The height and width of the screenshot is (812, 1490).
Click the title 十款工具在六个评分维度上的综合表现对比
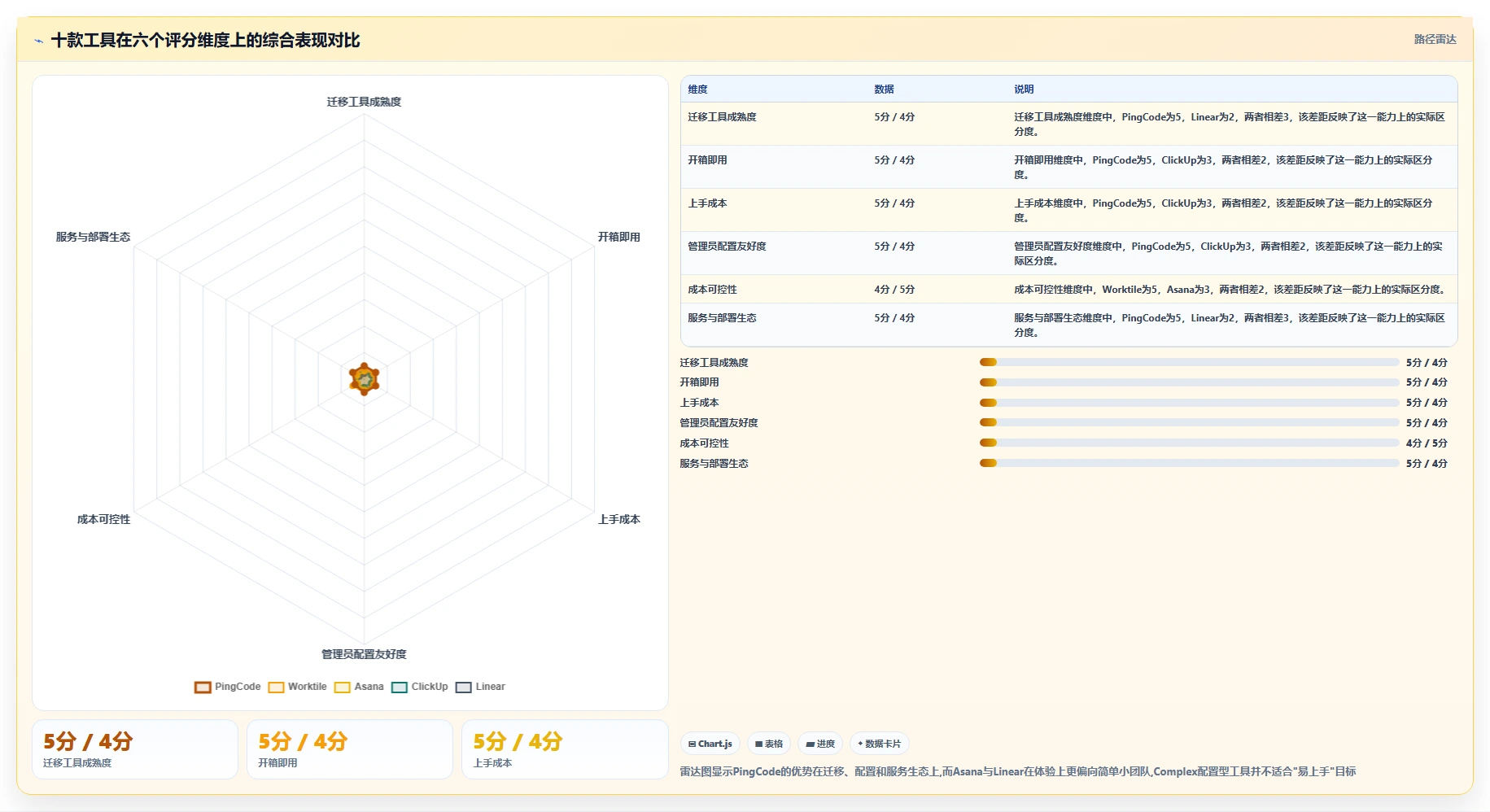[205, 41]
